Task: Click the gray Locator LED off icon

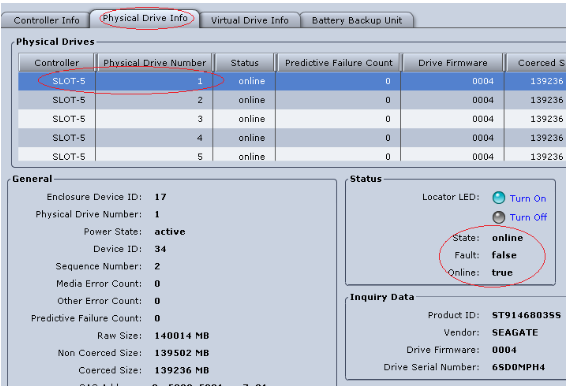Action: click(x=499, y=217)
